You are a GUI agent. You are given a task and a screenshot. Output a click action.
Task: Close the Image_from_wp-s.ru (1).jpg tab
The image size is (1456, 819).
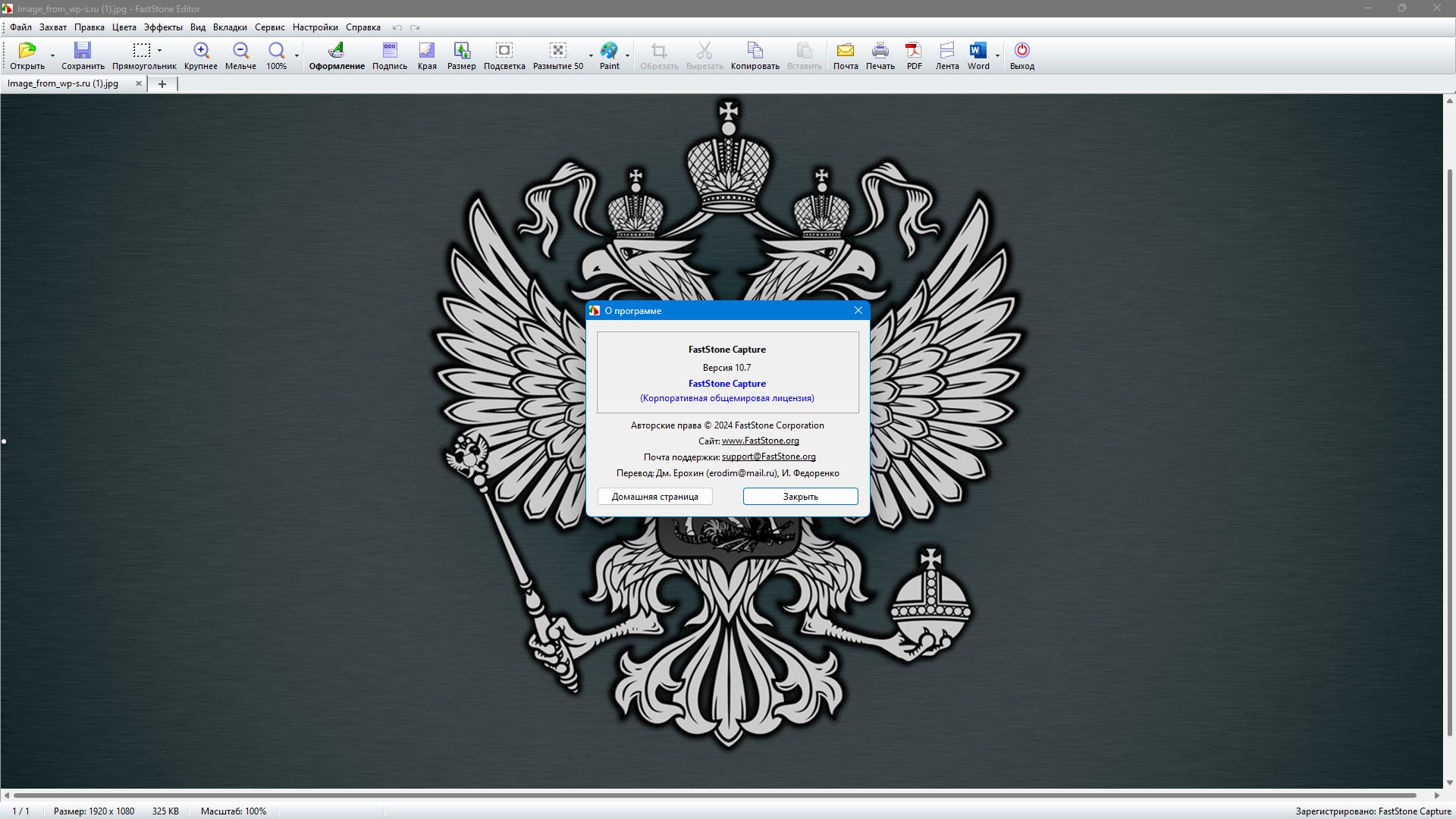pyautogui.click(x=138, y=83)
